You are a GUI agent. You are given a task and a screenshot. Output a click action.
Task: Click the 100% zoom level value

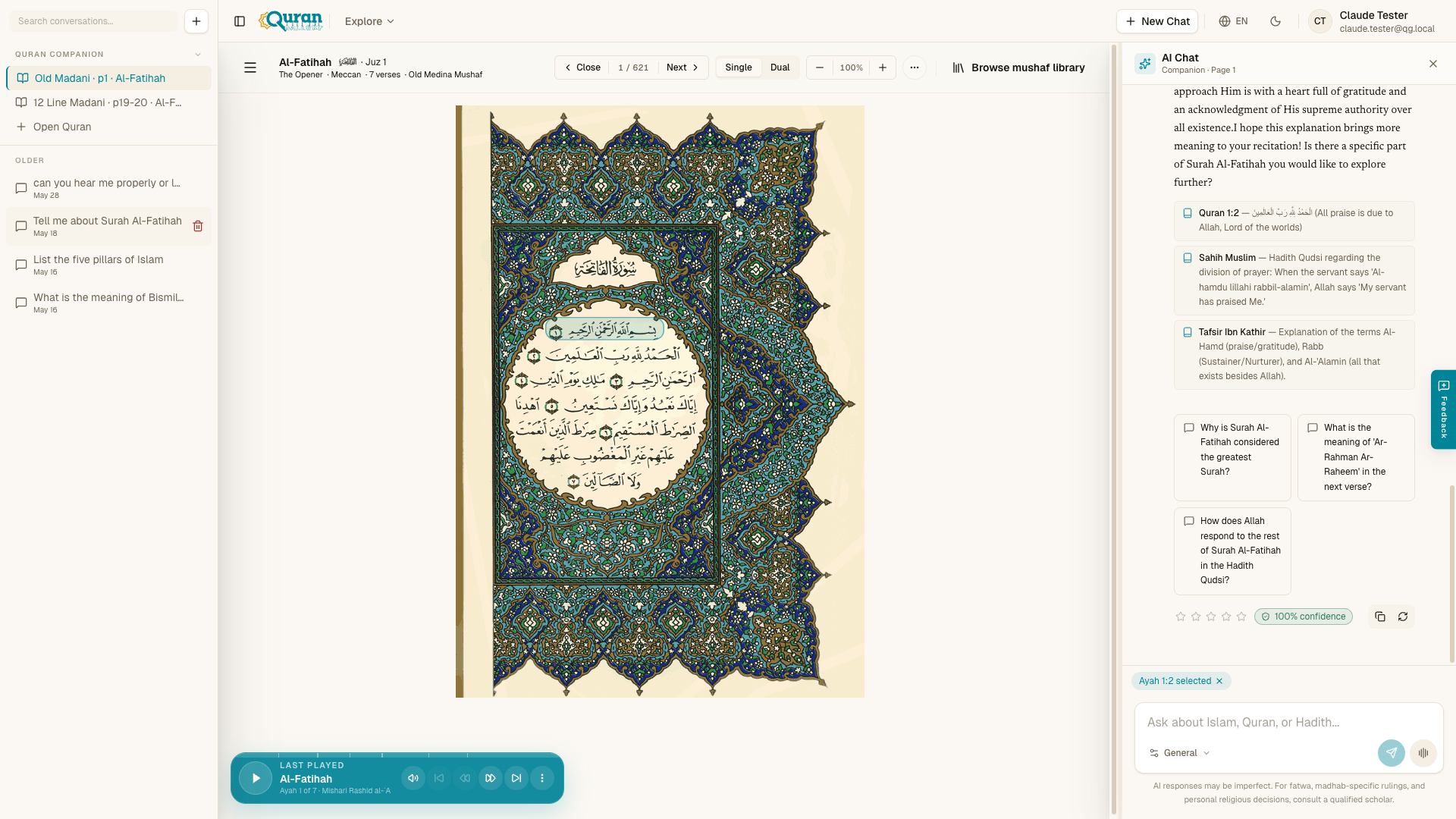[851, 67]
